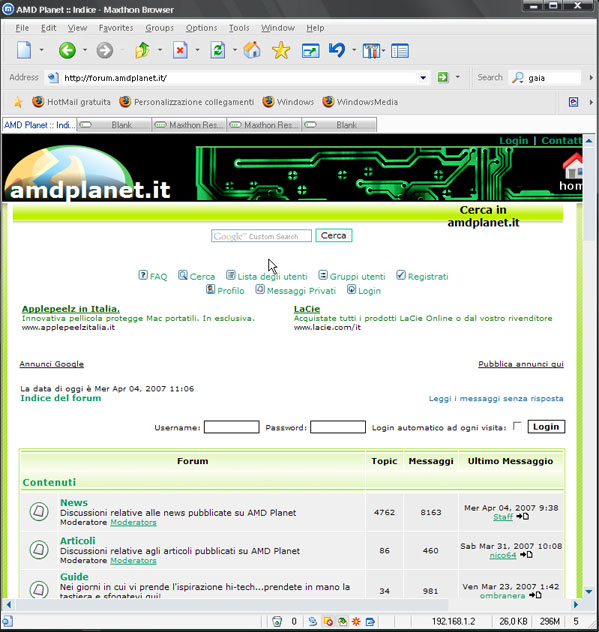Click the Username input field
599x632 pixels.
pyautogui.click(x=231, y=427)
